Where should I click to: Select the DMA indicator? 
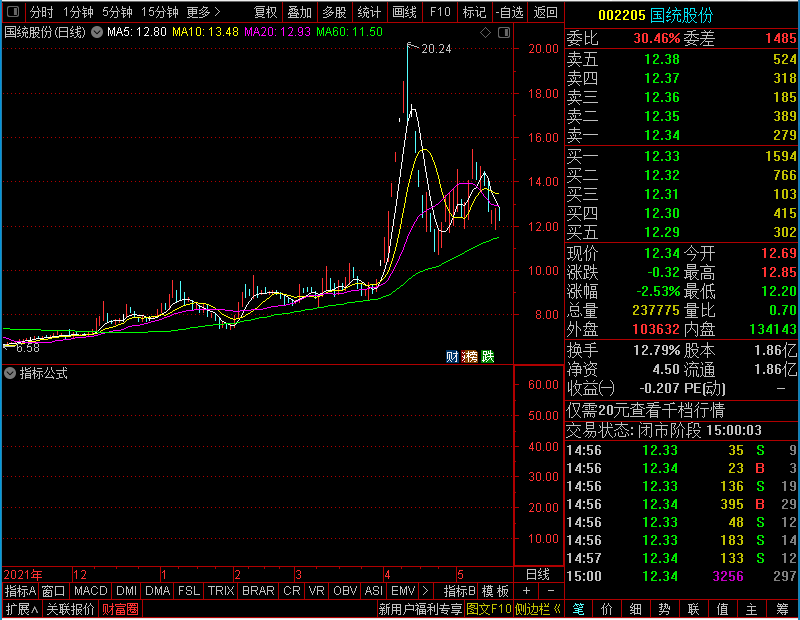[157, 591]
